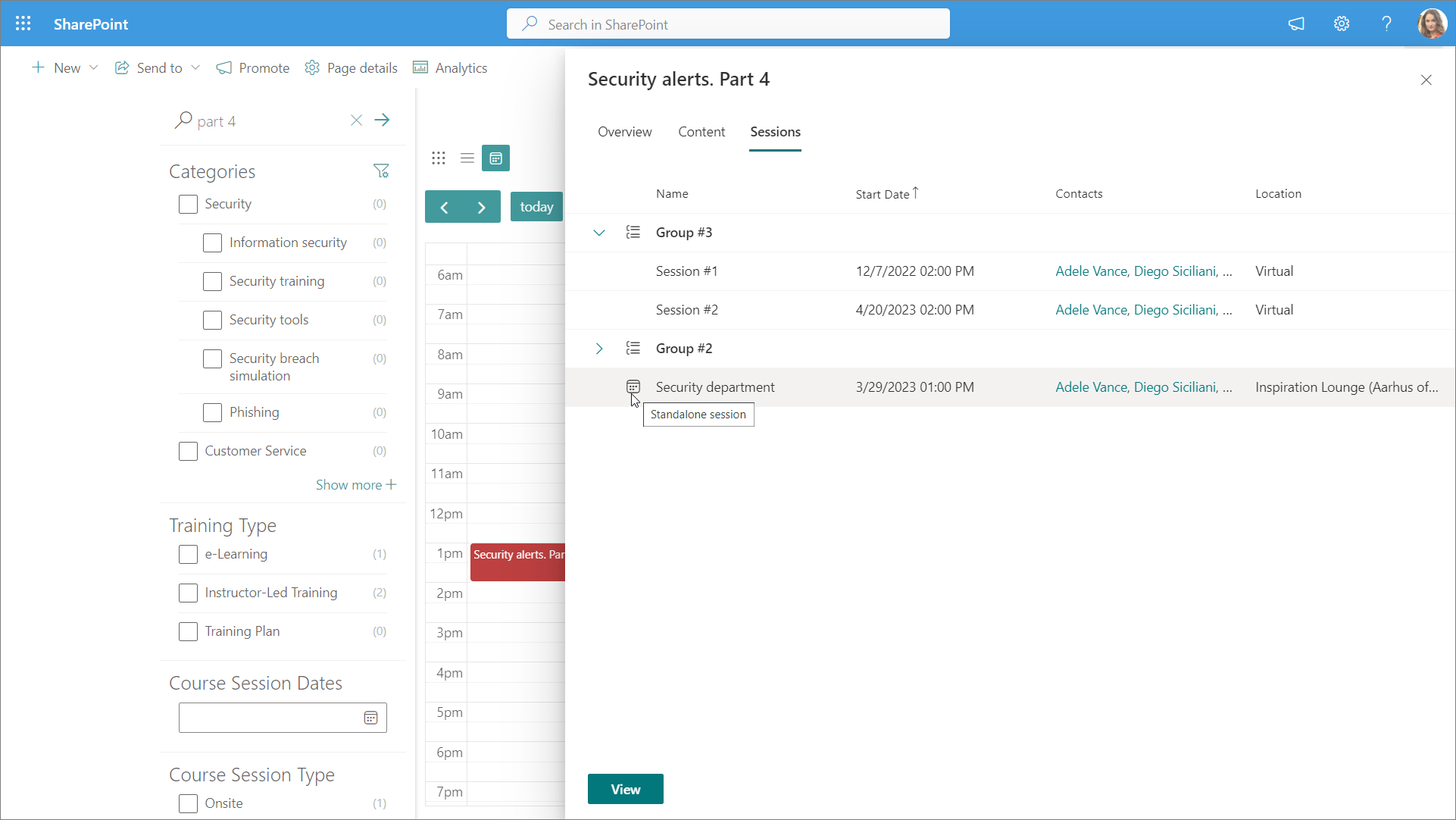Switch to grid tile view
This screenshot has width=1456, height=820.
tap(439, 158)
